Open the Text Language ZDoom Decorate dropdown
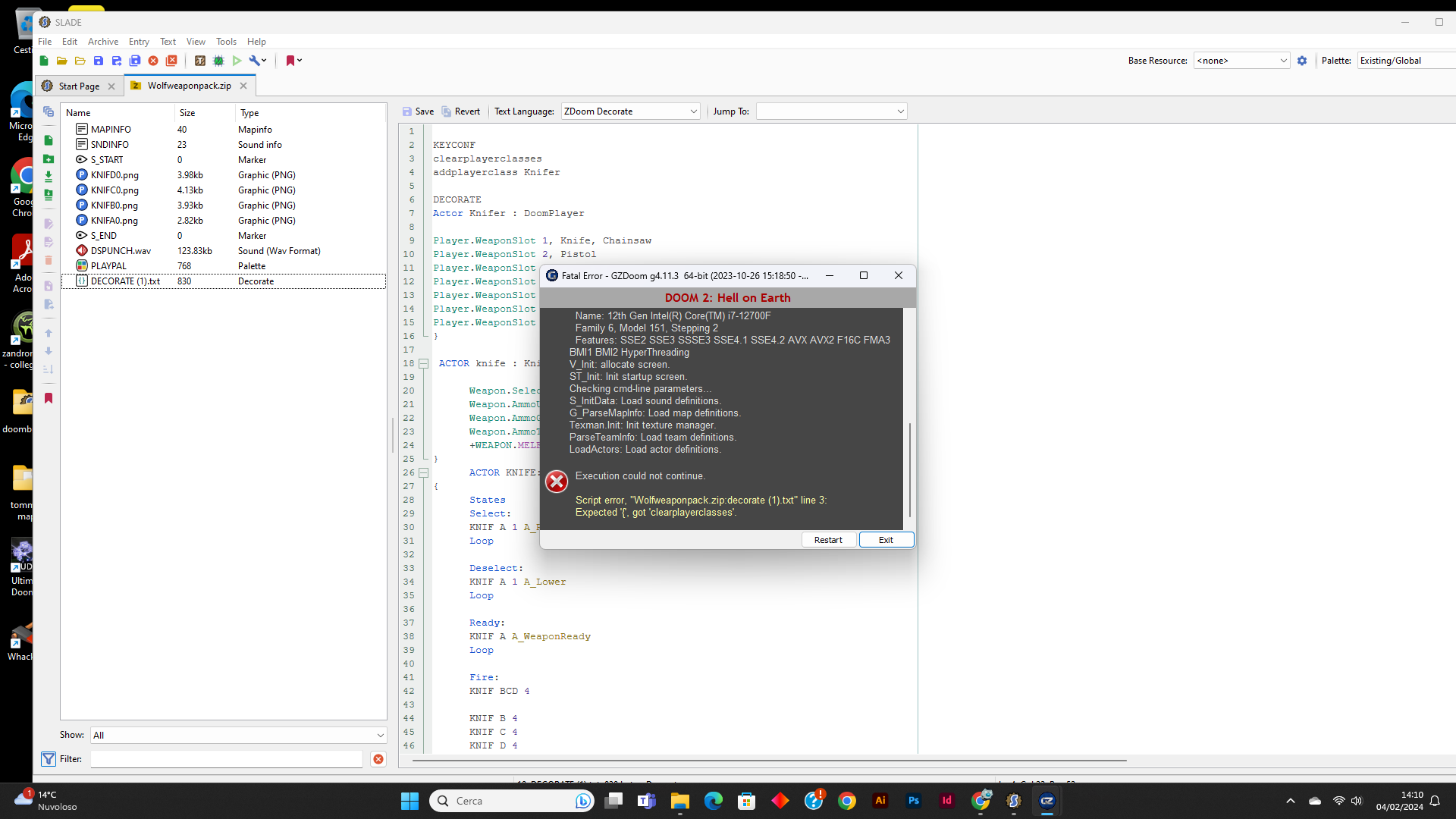Image resolution: width=1456 pixels, height=819 pixels. coord(630,111)
